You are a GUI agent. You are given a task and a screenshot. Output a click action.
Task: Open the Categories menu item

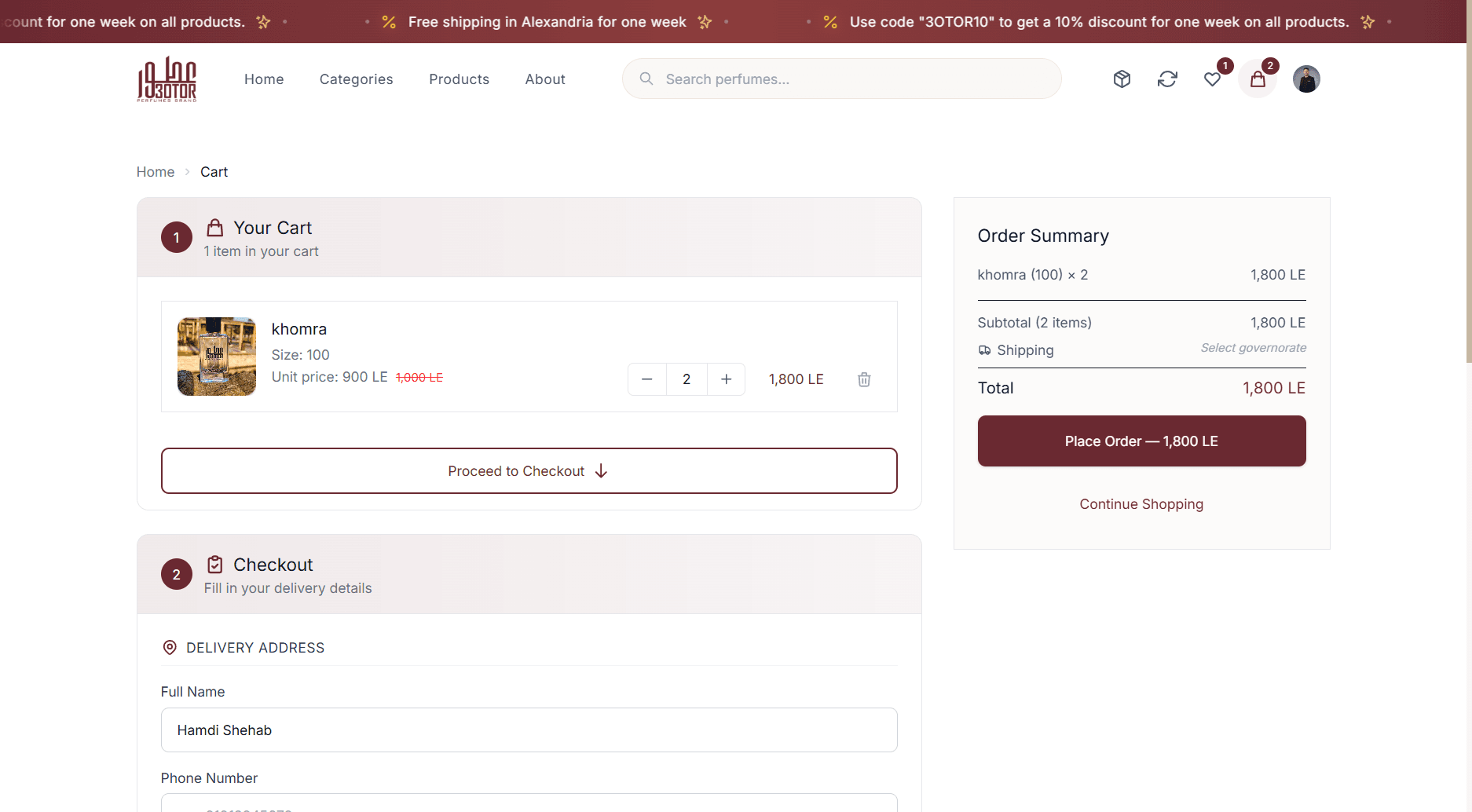[x=356, y=79]
